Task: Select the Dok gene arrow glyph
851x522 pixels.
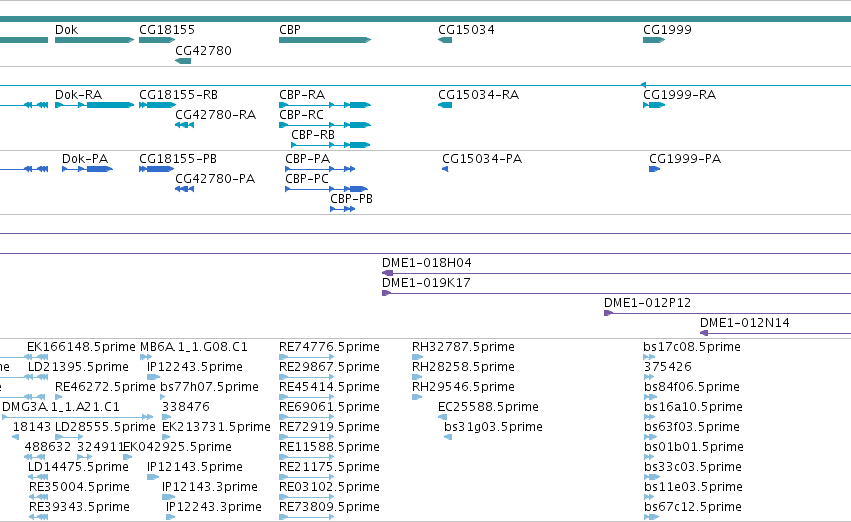Action: 94,40
